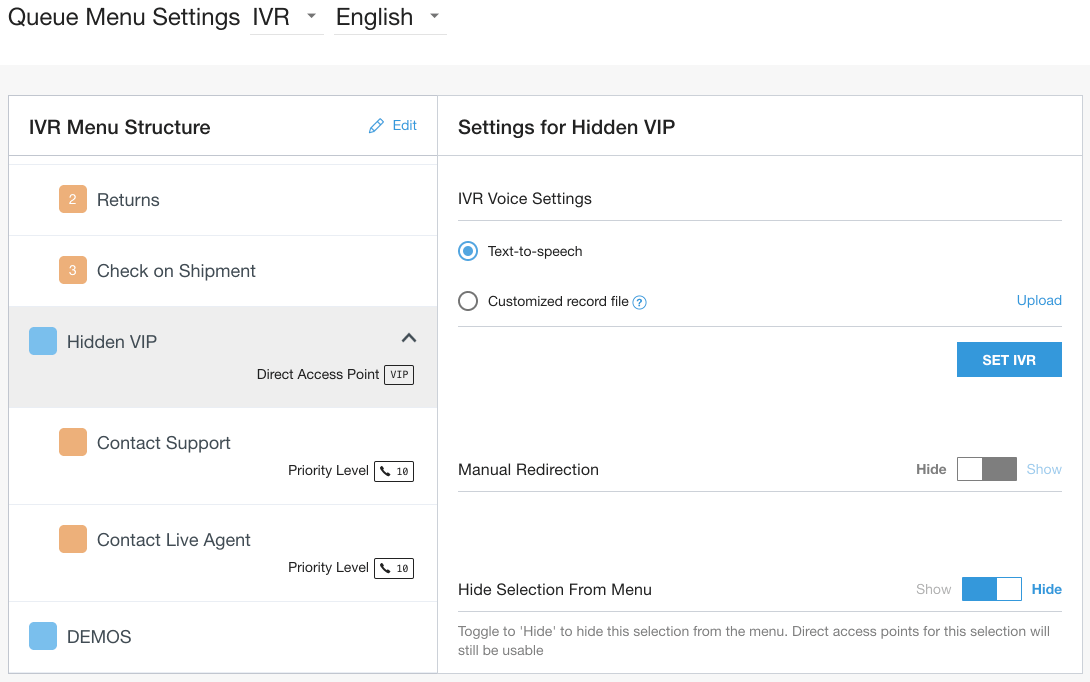Screen dimensions: 1090x682
Task: Click the Upload link
Action: pyautogui.click(x=1039, y=301)
